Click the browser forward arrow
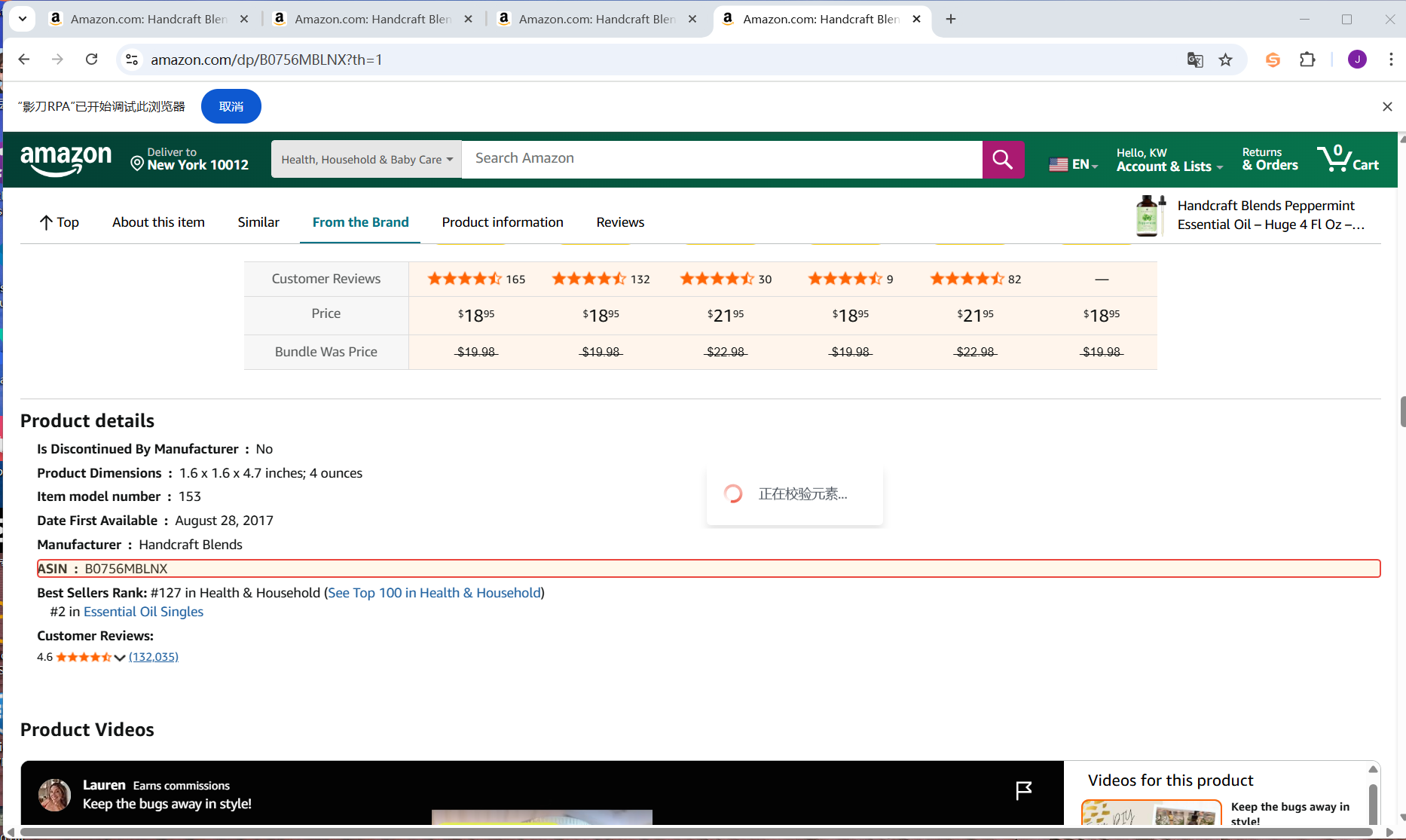The width and height of the screenshot is (1406, 840). [57, 60]
